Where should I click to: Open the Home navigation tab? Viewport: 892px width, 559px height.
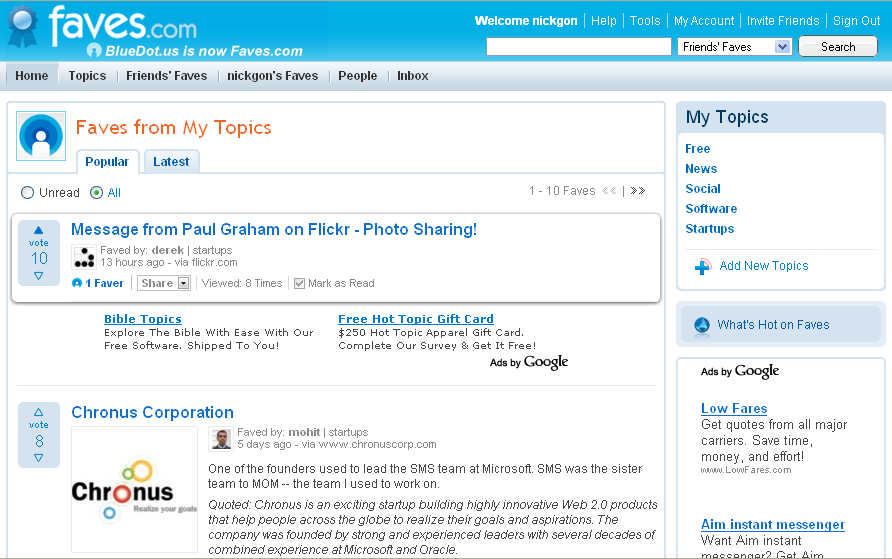pos(32,76)
